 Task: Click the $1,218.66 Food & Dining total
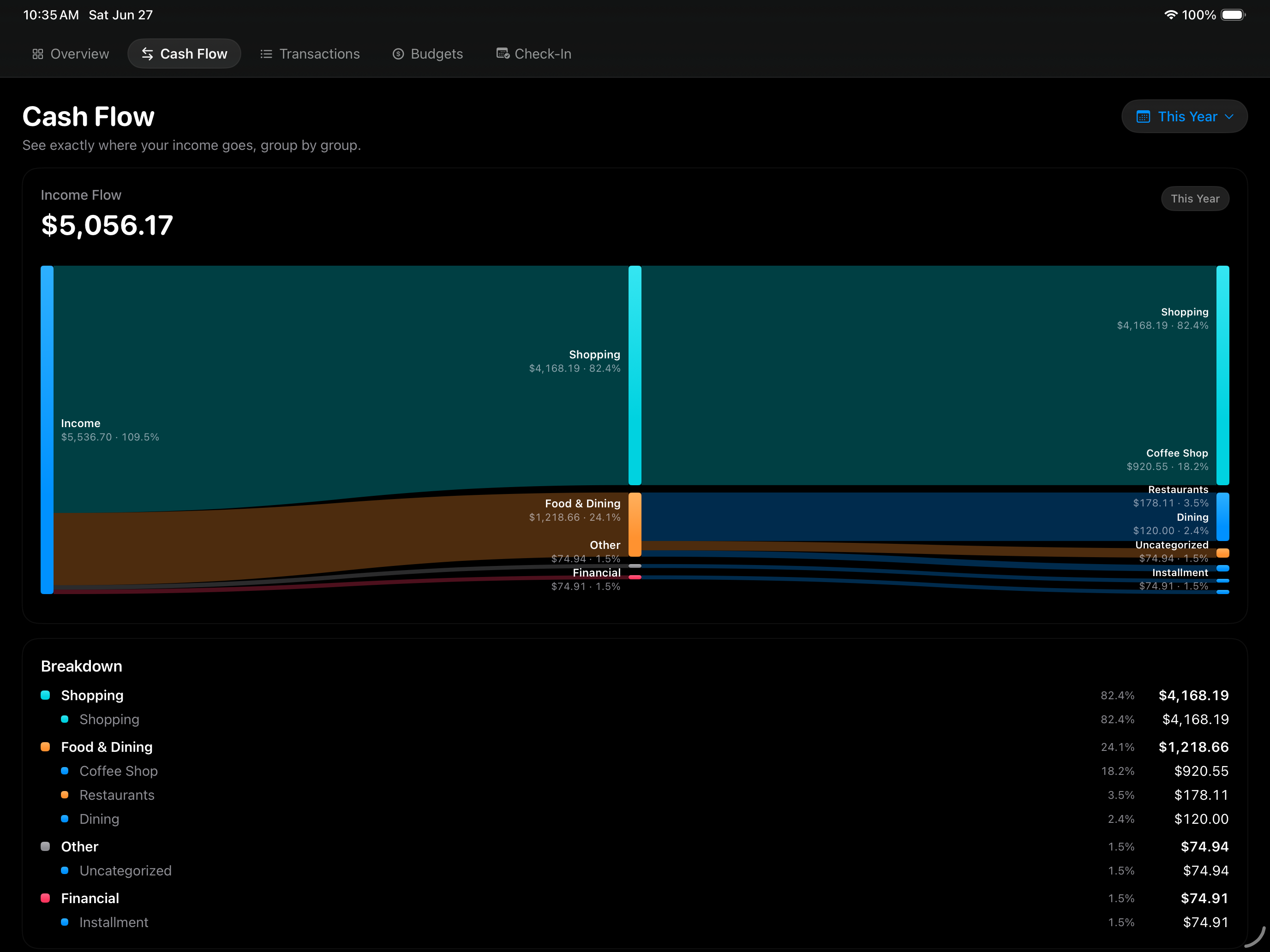click(1194, 747)
